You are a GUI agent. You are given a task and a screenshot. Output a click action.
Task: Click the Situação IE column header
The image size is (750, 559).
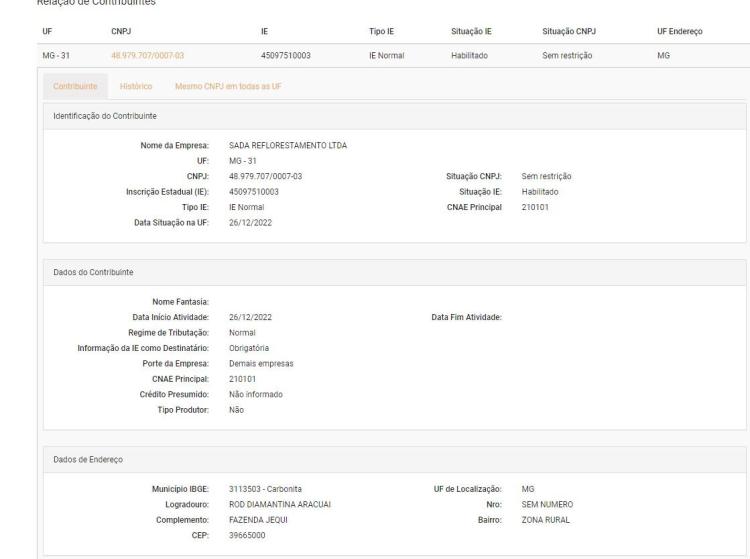tap(471, 32)
